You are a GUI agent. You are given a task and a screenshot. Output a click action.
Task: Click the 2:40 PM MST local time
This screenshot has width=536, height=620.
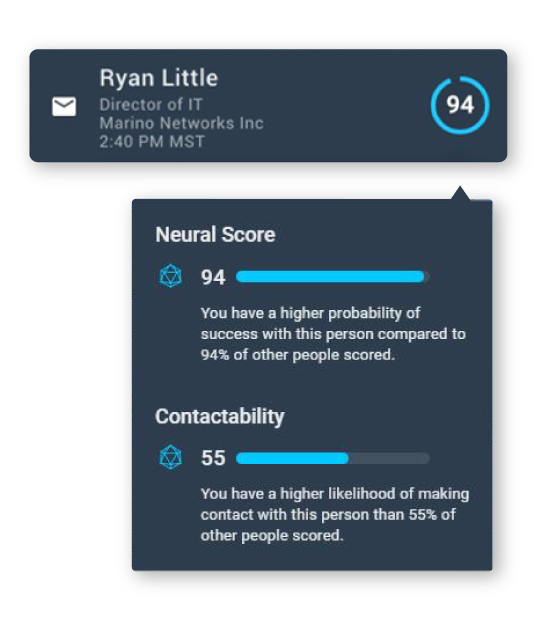pyautogui.click(x=152, y=141)
